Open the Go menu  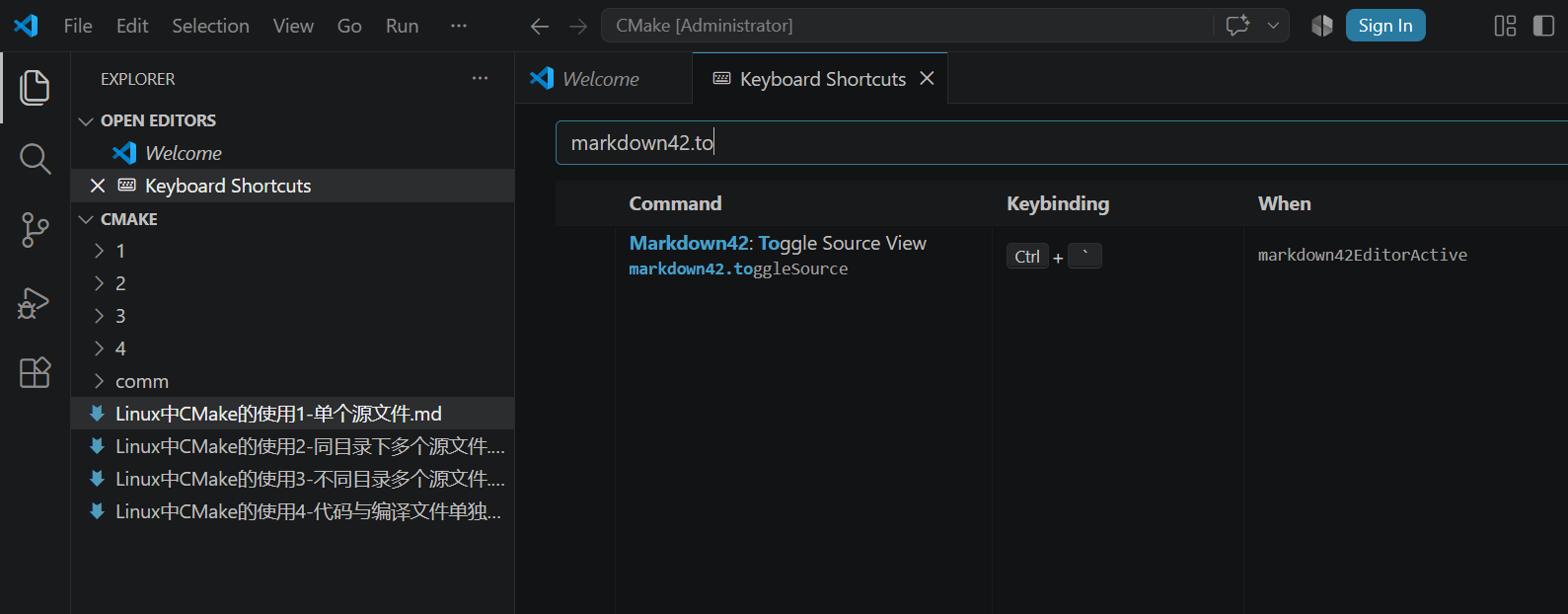pyautogui.click(x=349, y=26)
